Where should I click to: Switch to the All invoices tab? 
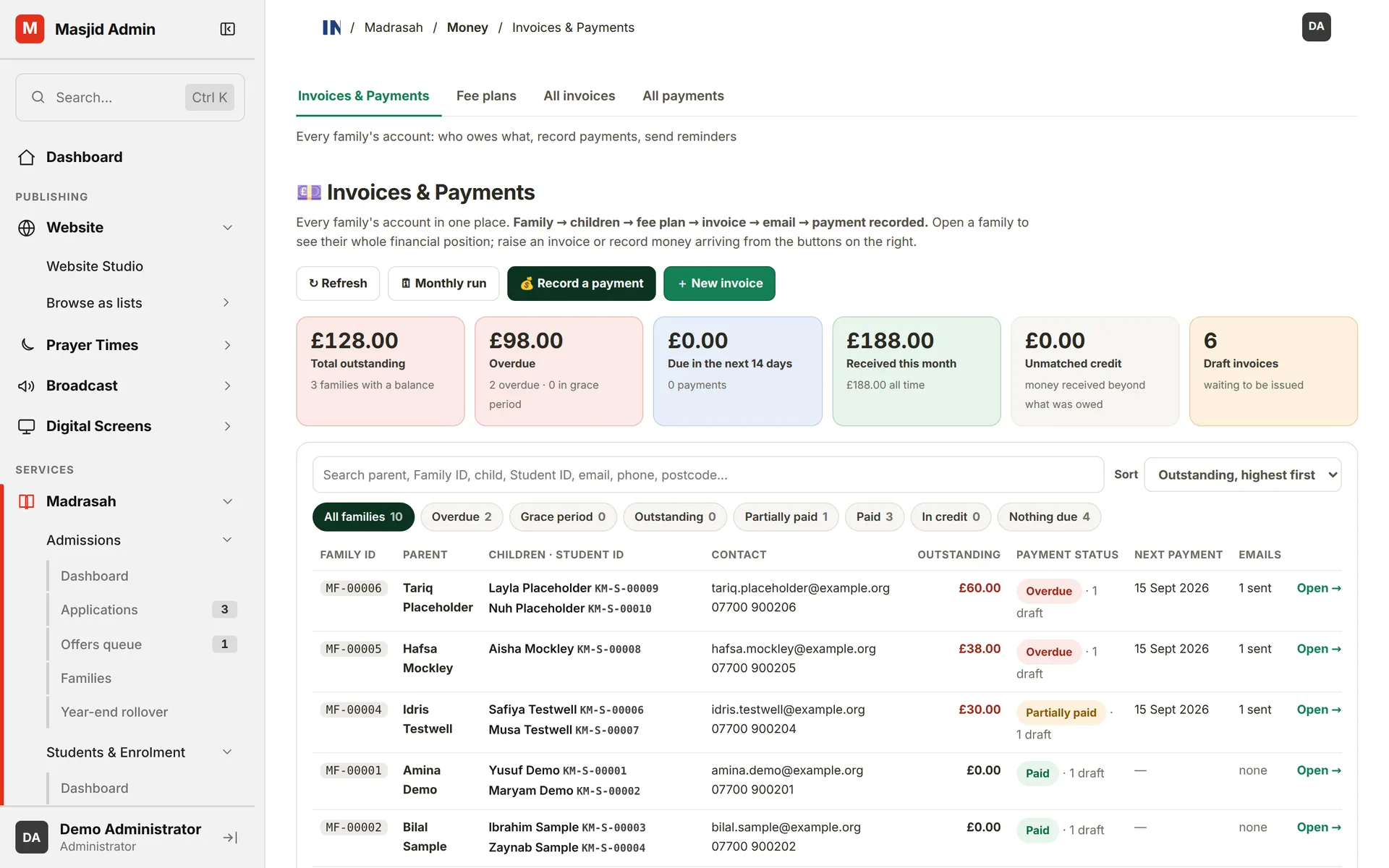click(579, 95)
